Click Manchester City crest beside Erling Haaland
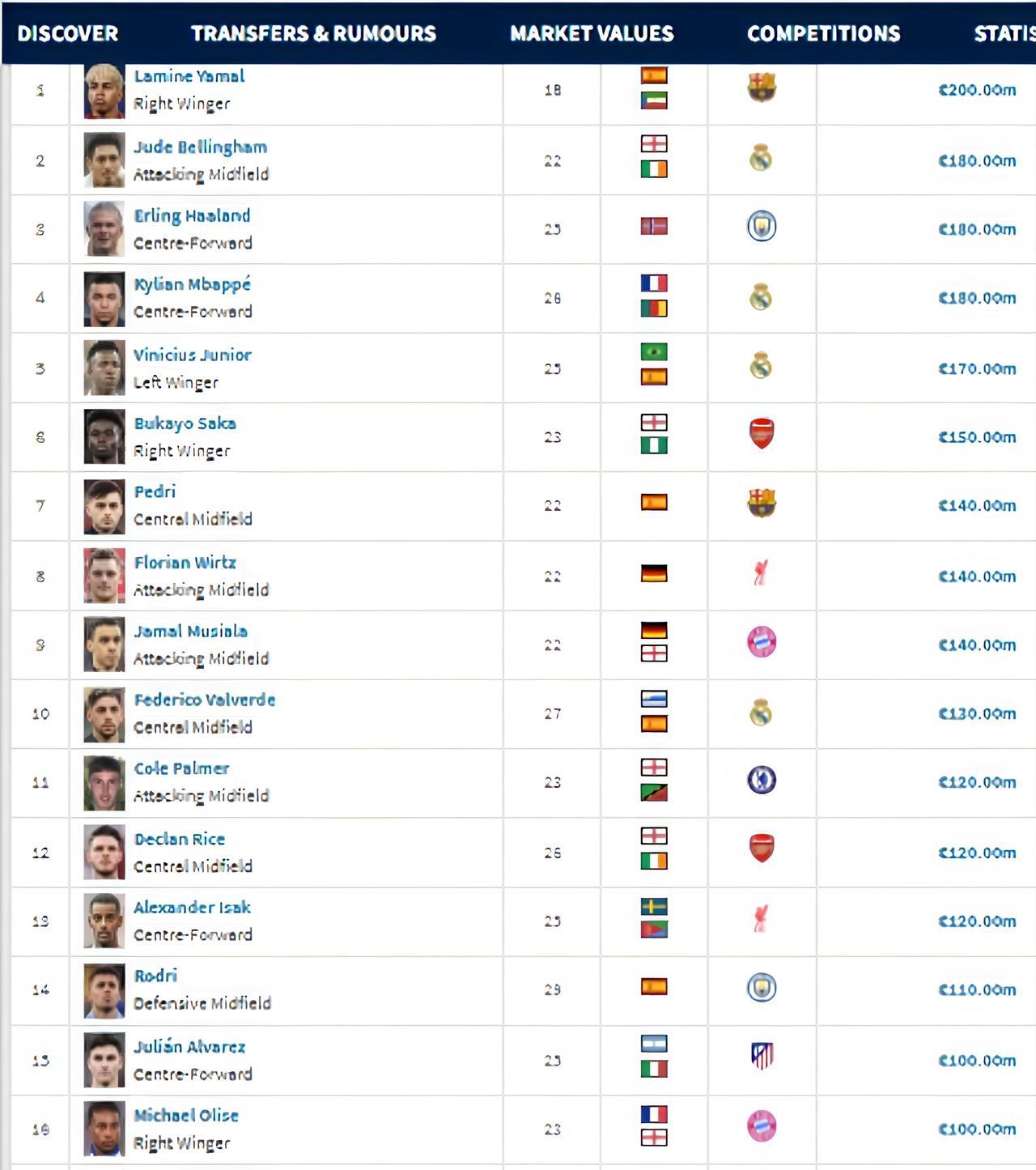Image resolution: width=1036 pixels, height=1170 pixels. 761,227
